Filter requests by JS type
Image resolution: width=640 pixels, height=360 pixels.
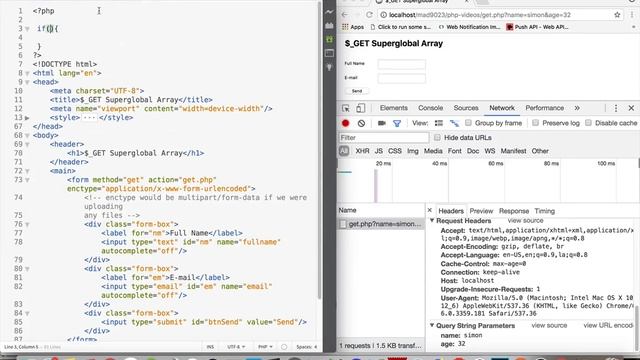(x=379, y=151)
